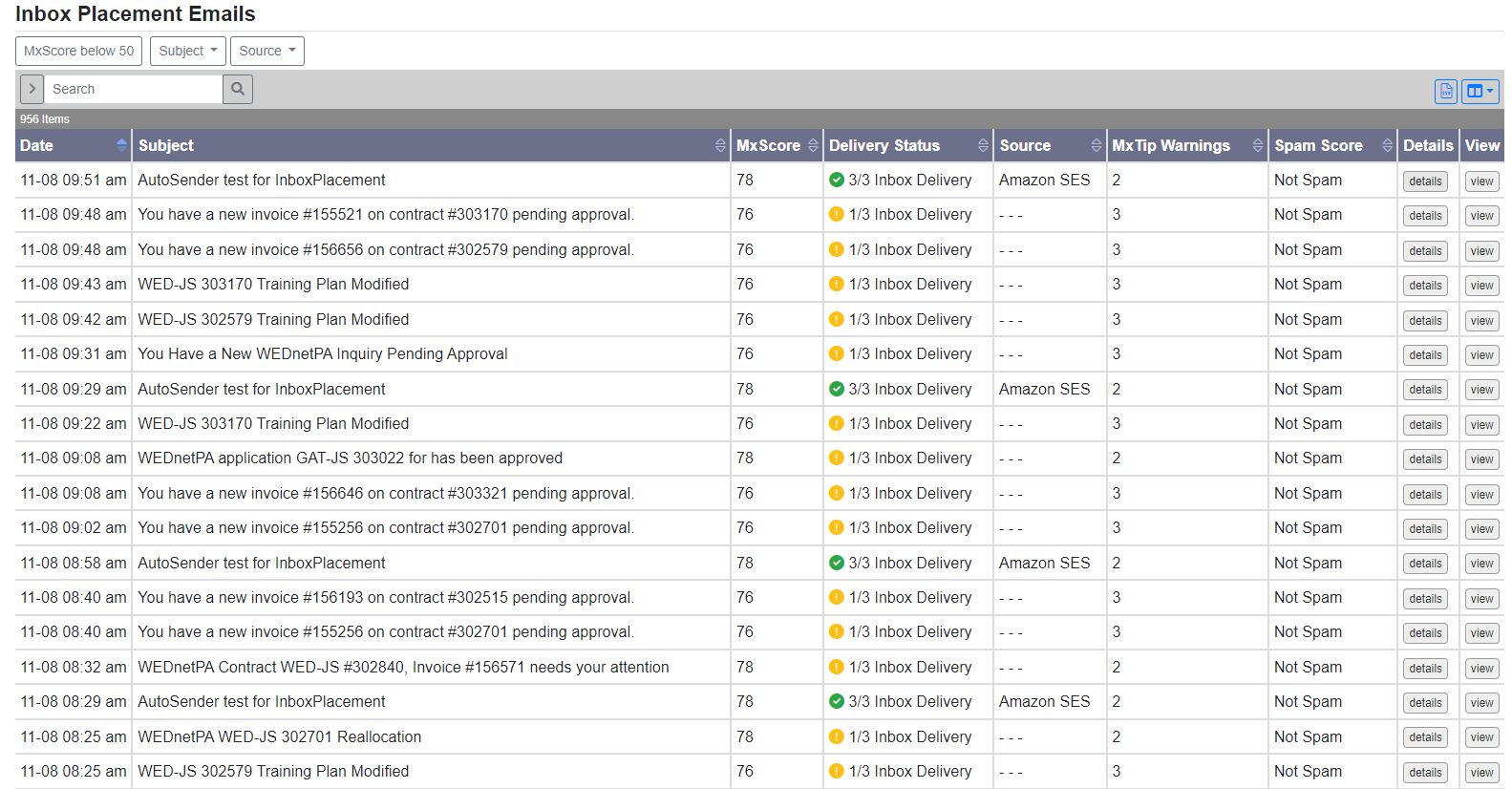Sort by Spam Score column arrows

point(1387,145)
